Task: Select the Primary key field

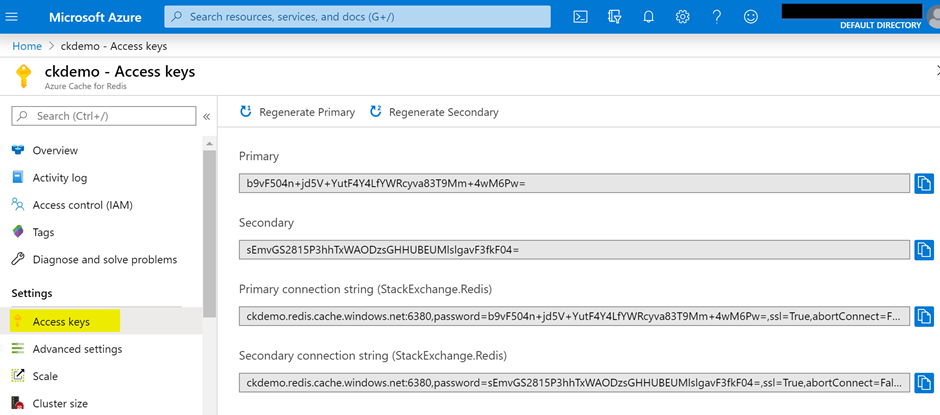Action: pos(574,184)
